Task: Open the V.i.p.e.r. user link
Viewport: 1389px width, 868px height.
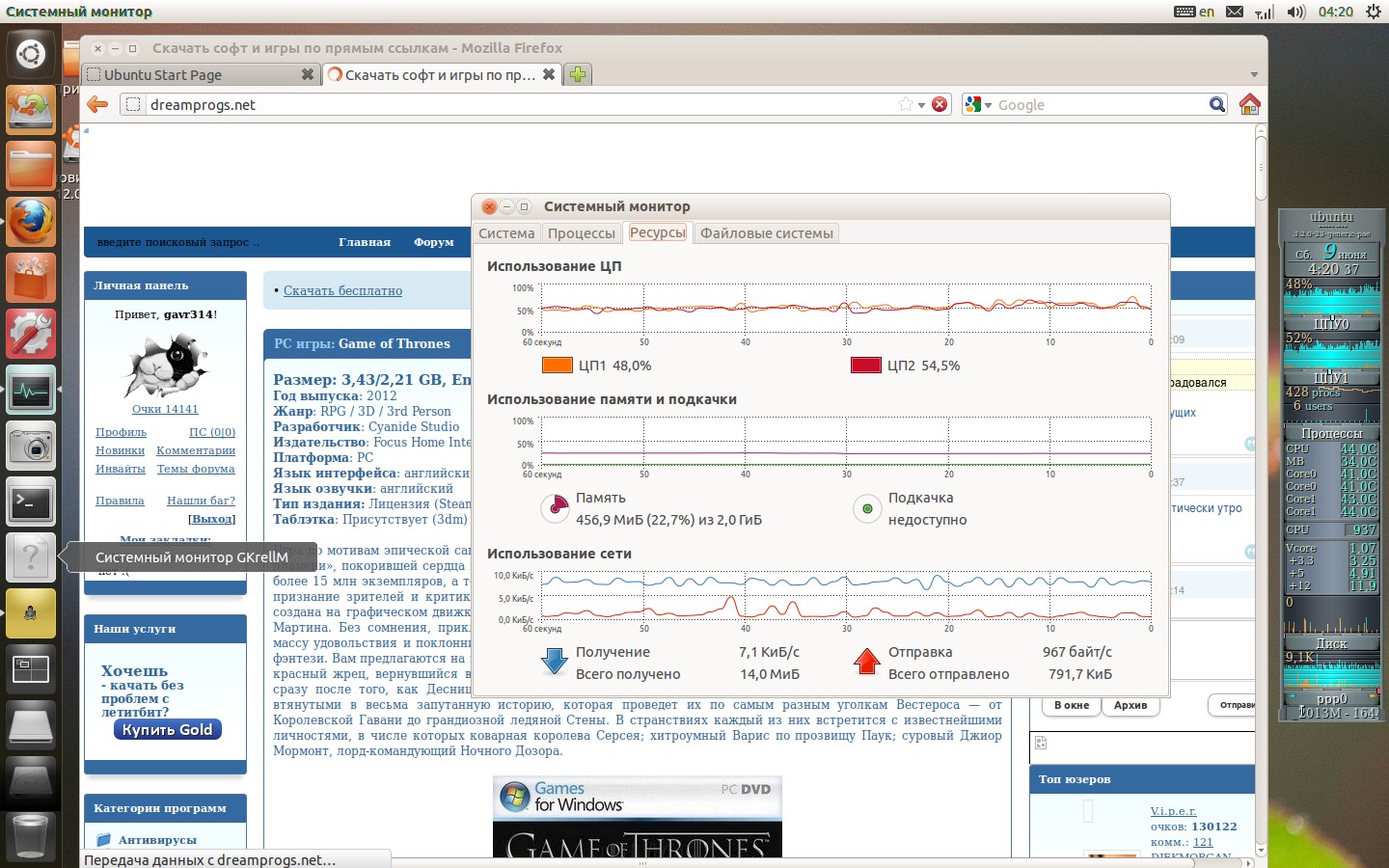Action: coord(1173,811)
